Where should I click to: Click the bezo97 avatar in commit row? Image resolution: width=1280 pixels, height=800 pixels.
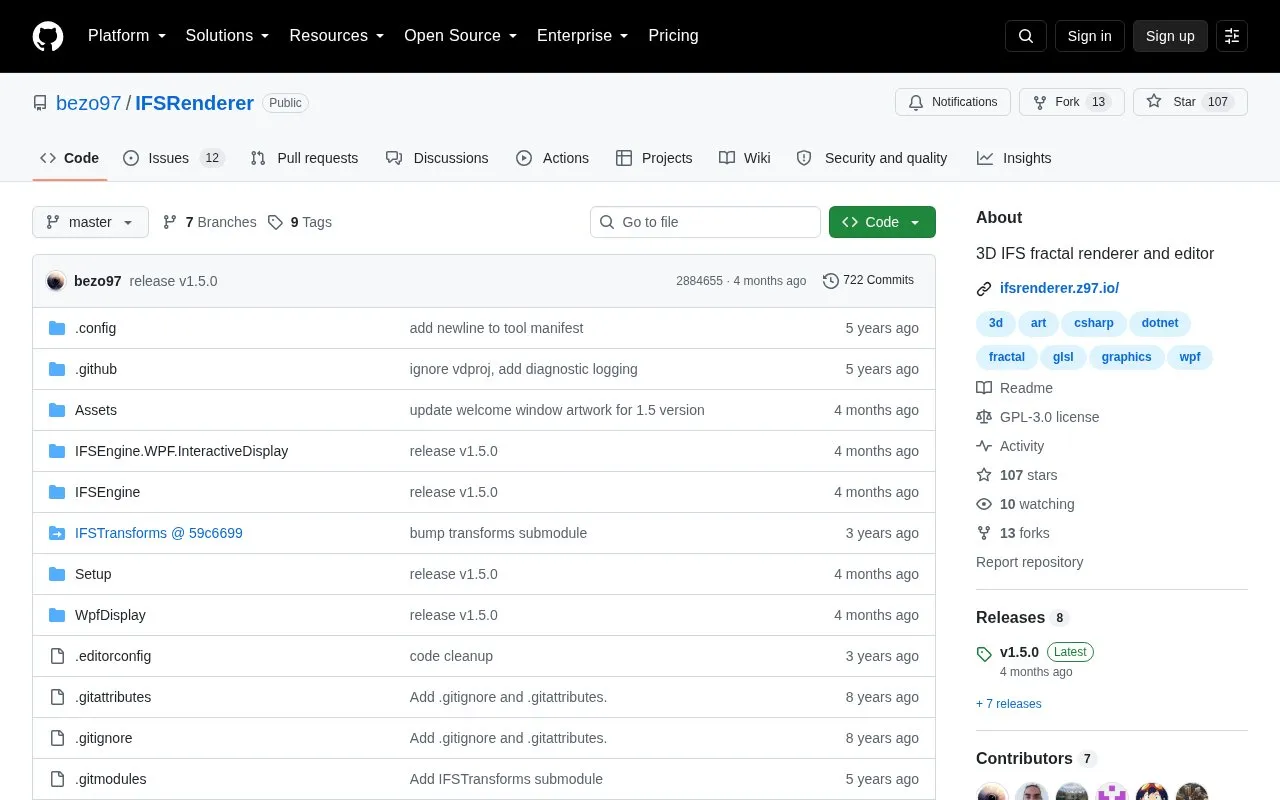coord(56,281)
